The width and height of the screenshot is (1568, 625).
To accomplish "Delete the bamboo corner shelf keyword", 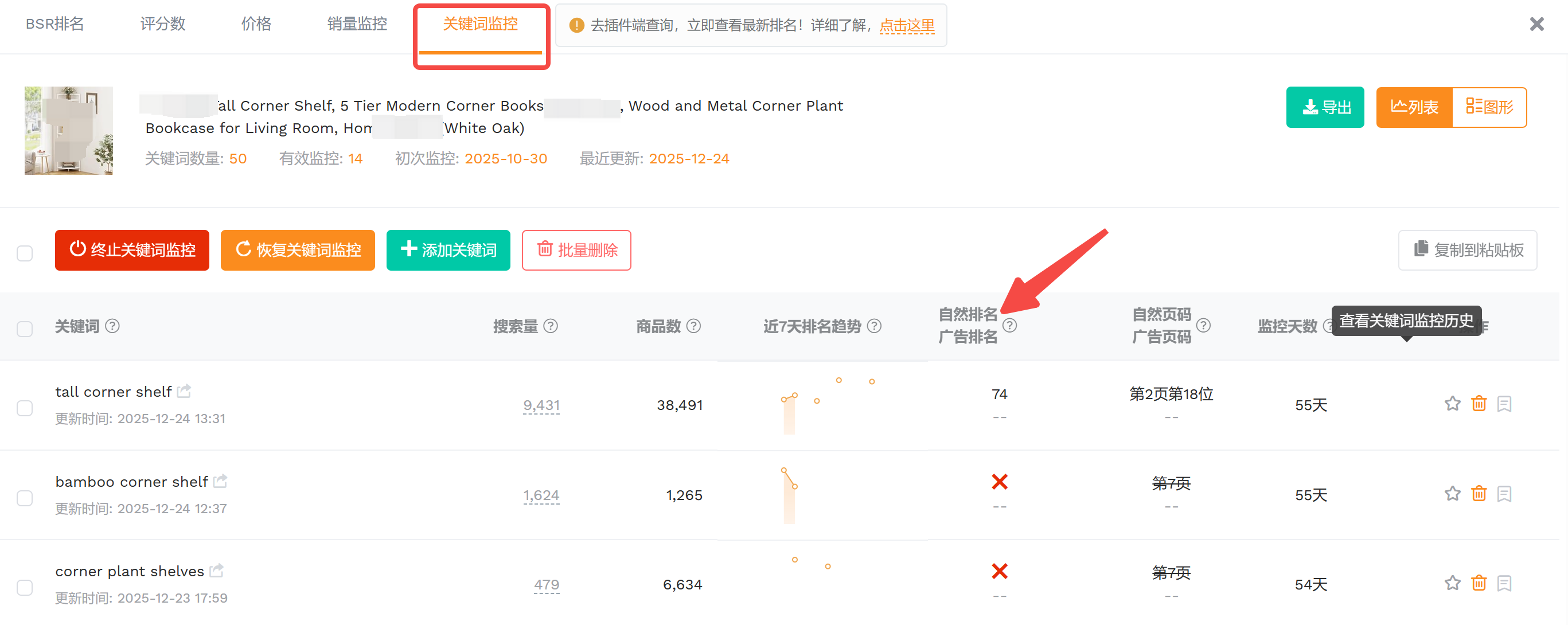I will [x=1479, y=494].
